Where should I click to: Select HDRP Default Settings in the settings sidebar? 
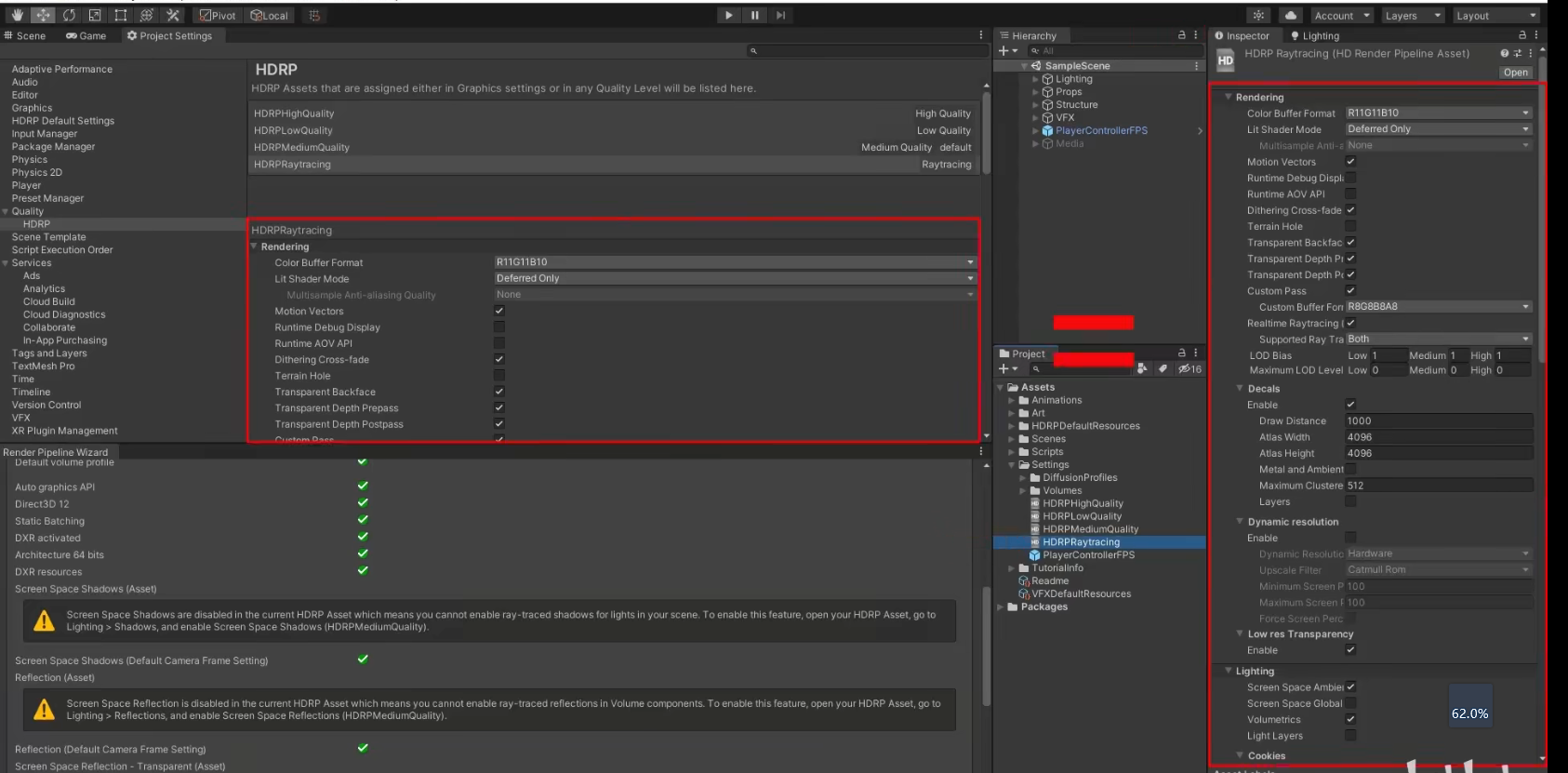[x=63, y=121]
